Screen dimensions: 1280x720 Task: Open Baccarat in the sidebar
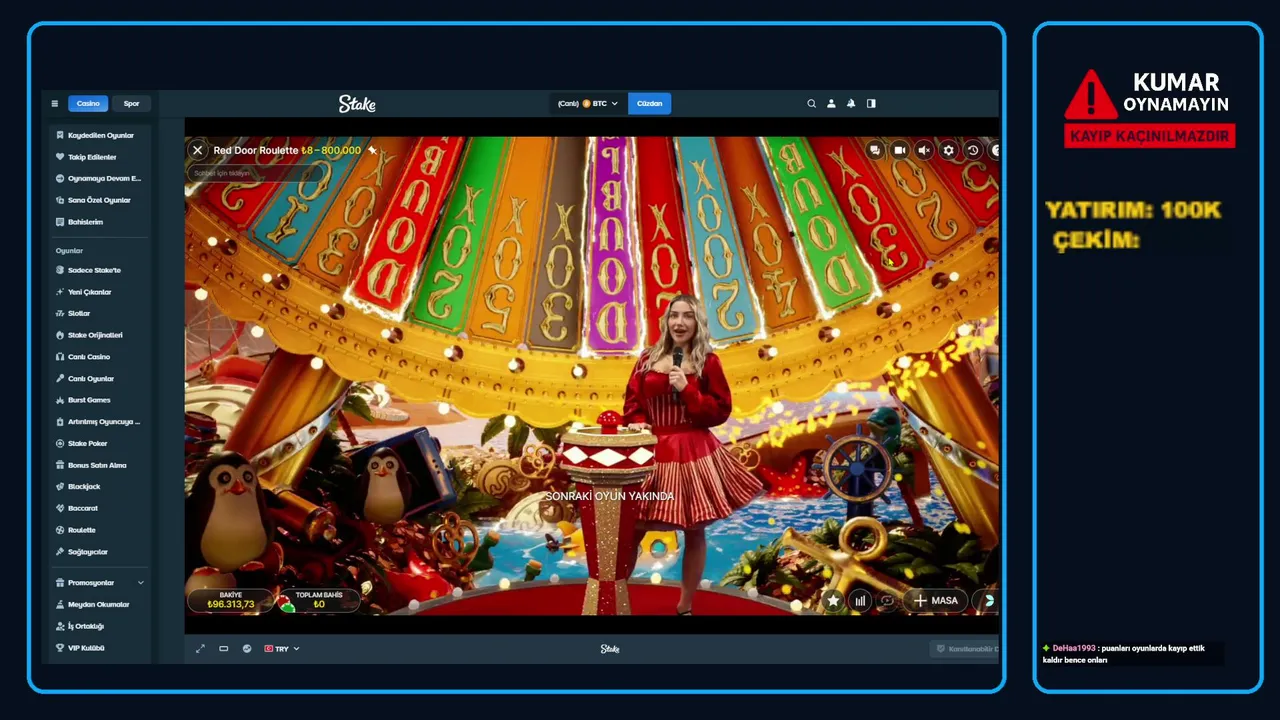pos(100,508)
